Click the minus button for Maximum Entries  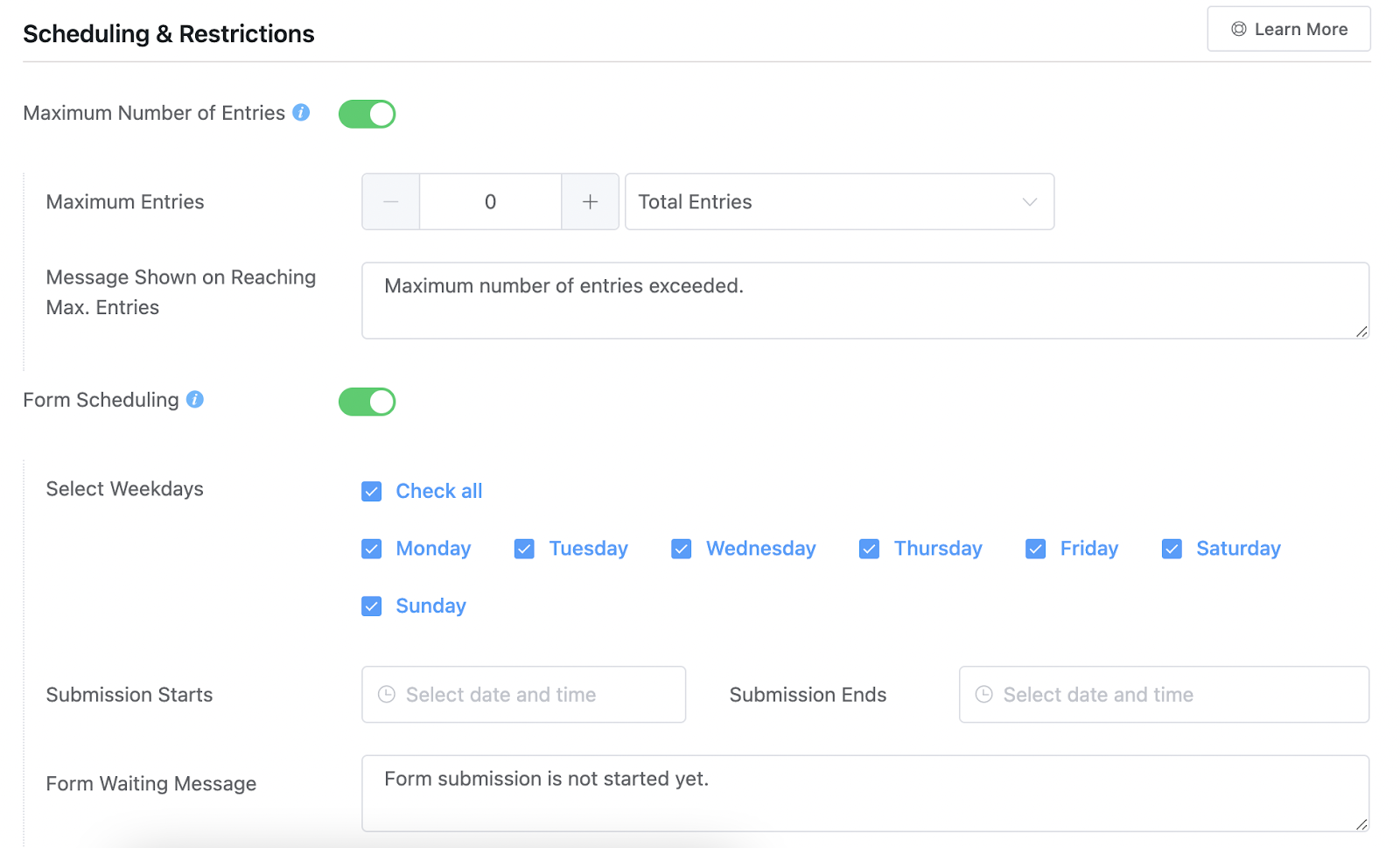(x=391, y=202)
